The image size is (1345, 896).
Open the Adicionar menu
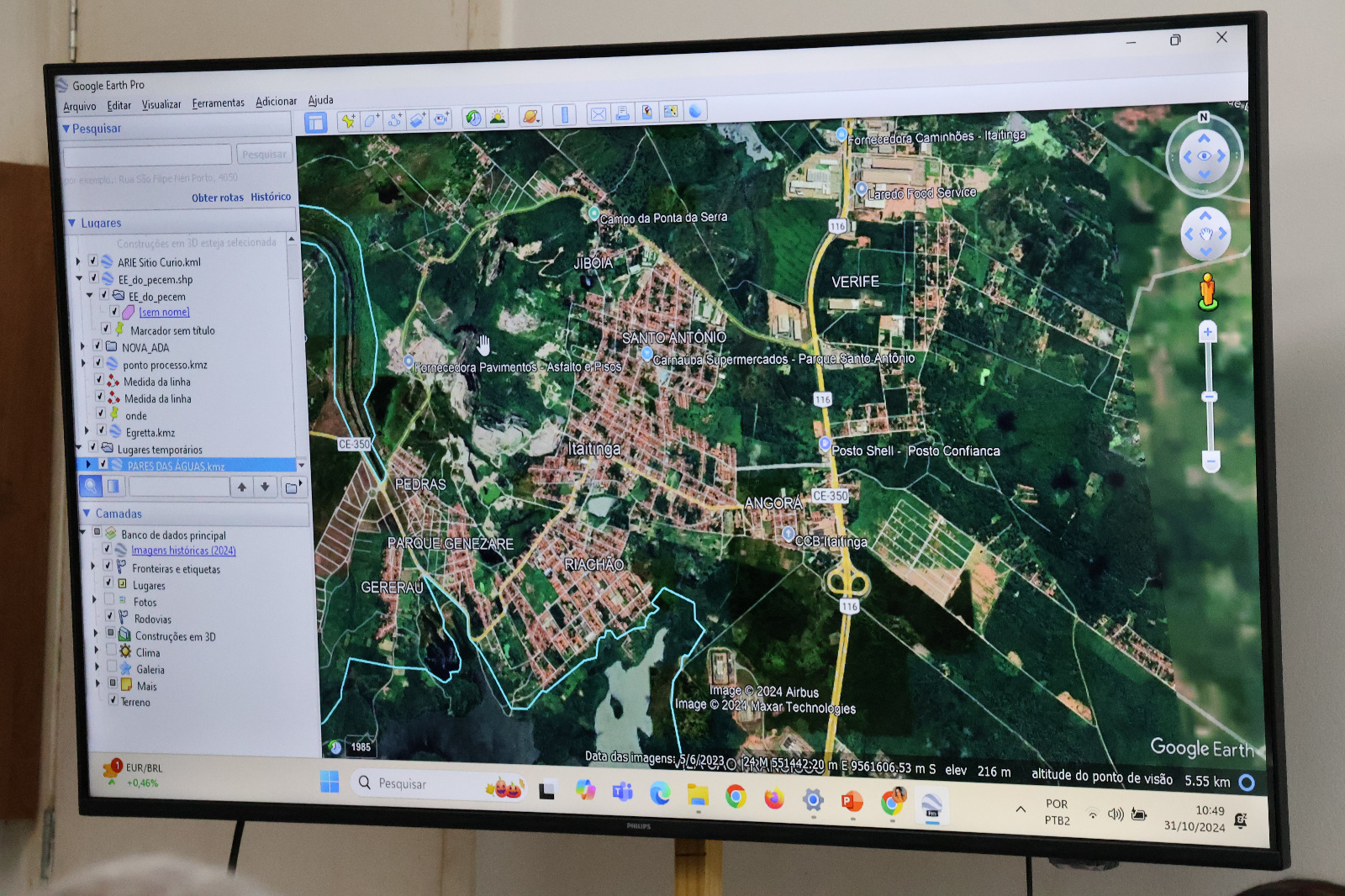277,102
